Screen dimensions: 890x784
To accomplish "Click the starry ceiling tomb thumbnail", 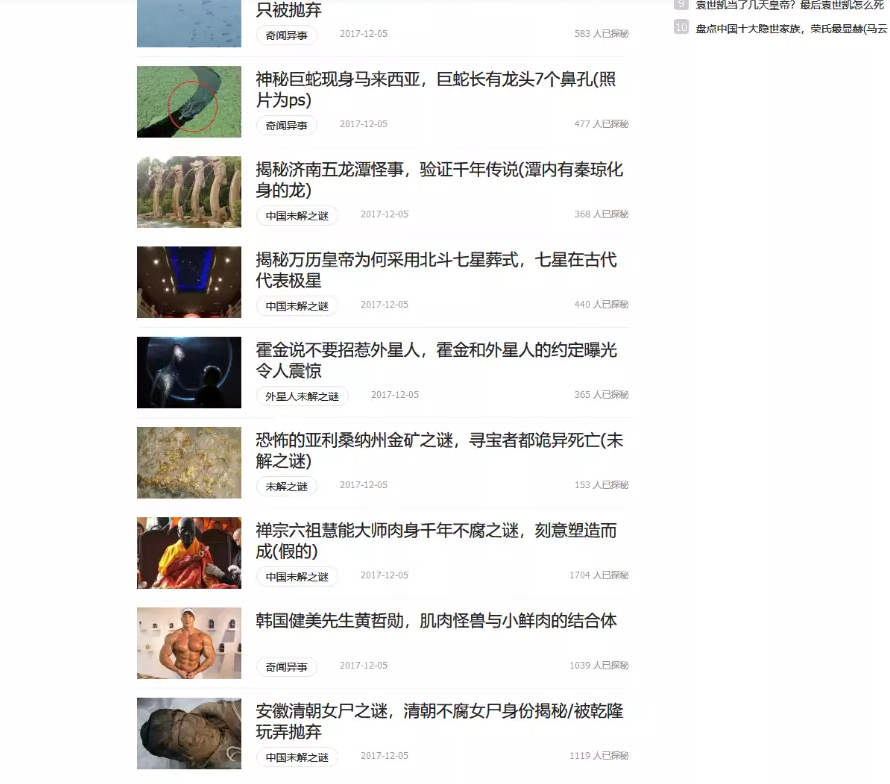I will coord(189,282).
